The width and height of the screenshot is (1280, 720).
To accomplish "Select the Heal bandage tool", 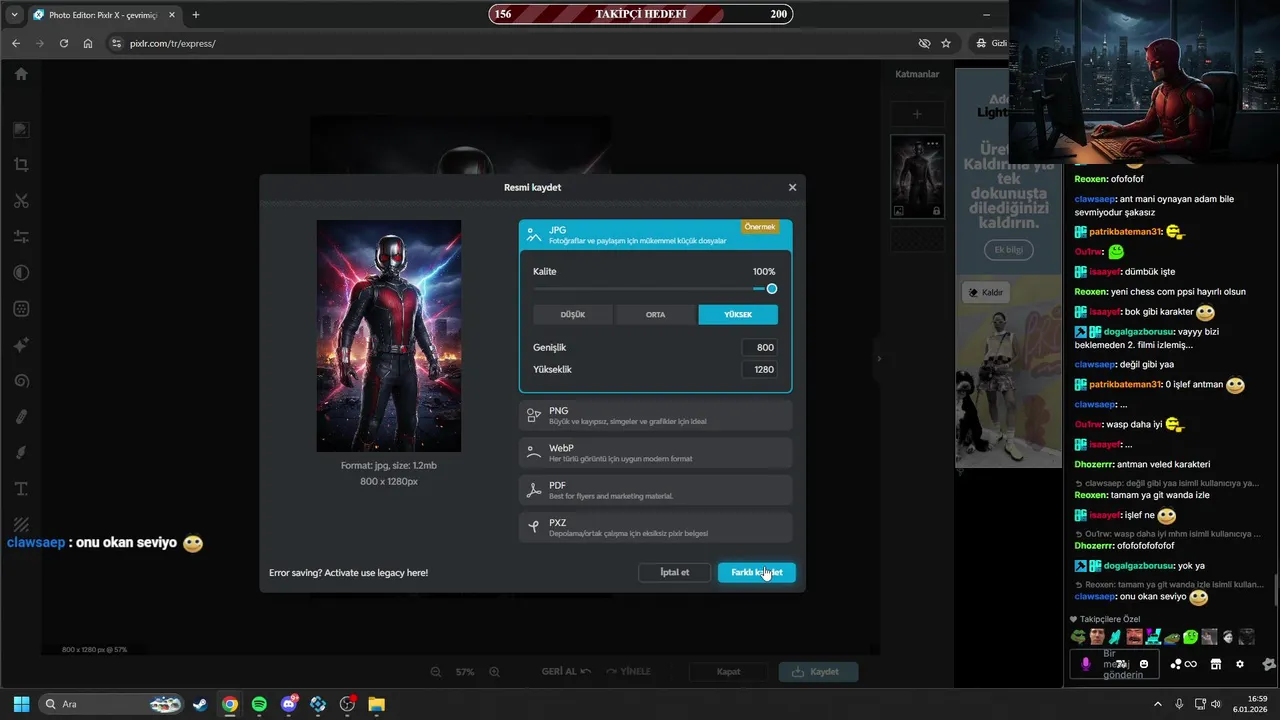I will click(x=21, y=417).
